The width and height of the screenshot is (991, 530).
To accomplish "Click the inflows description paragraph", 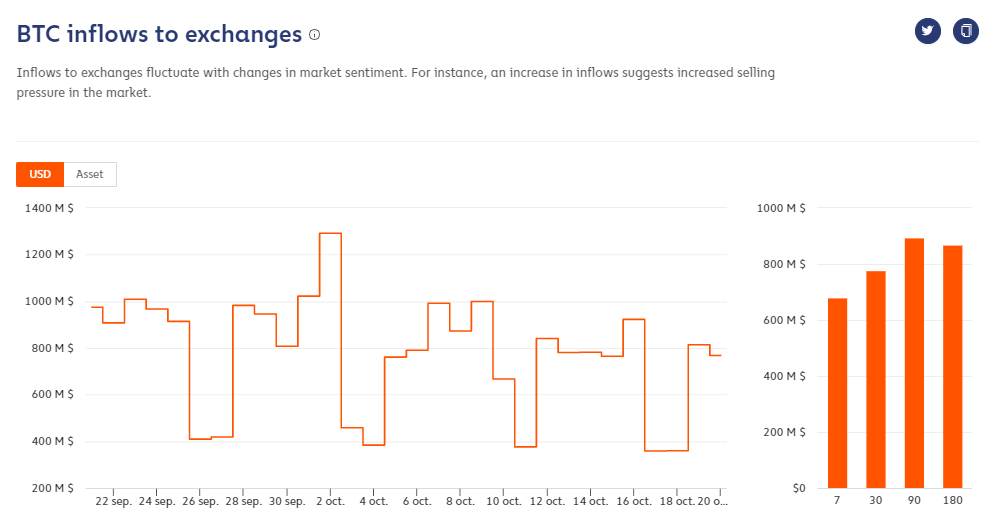I will (x=396, y=83).
